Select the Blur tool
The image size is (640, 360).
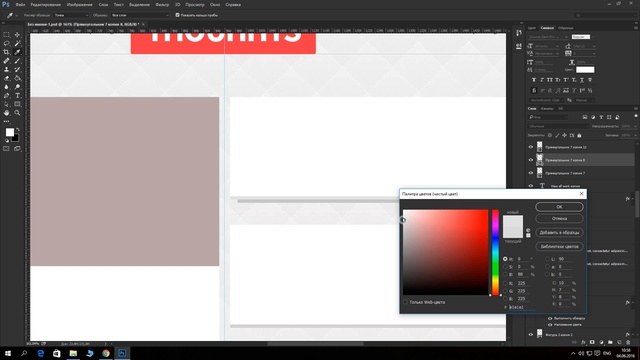[x=7, y=87]
